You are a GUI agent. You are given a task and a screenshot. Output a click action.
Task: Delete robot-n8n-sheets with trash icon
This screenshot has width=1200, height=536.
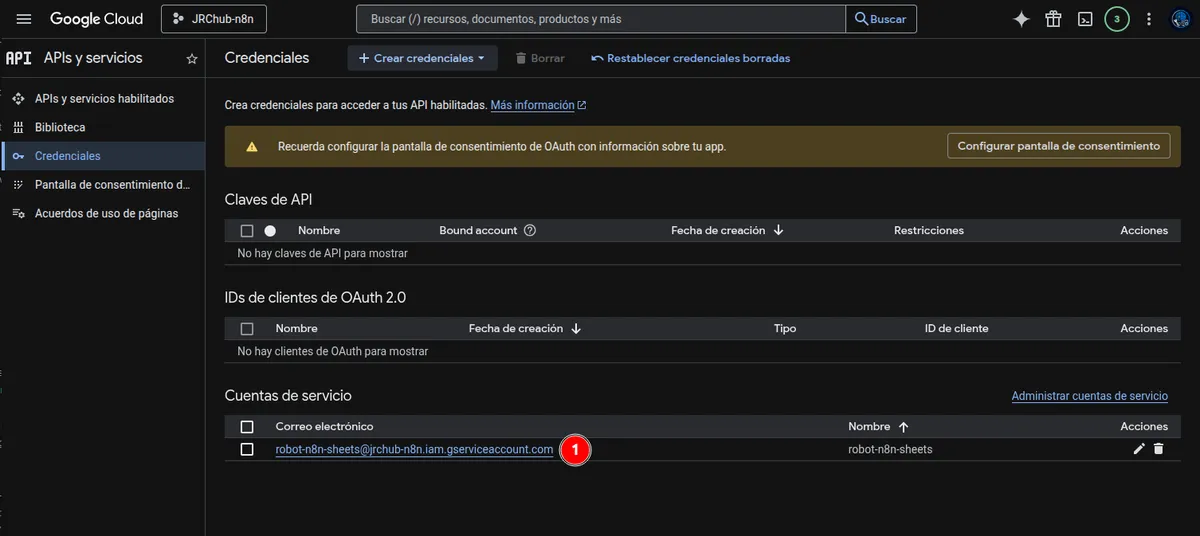[1159, 449]
